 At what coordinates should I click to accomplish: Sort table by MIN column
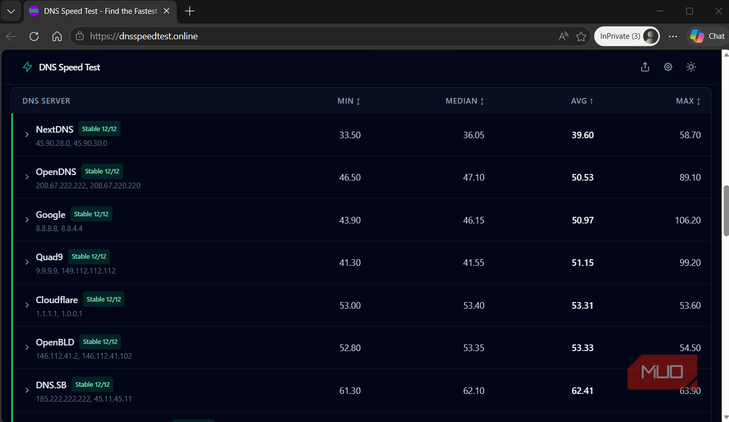(x=349, y=101)
